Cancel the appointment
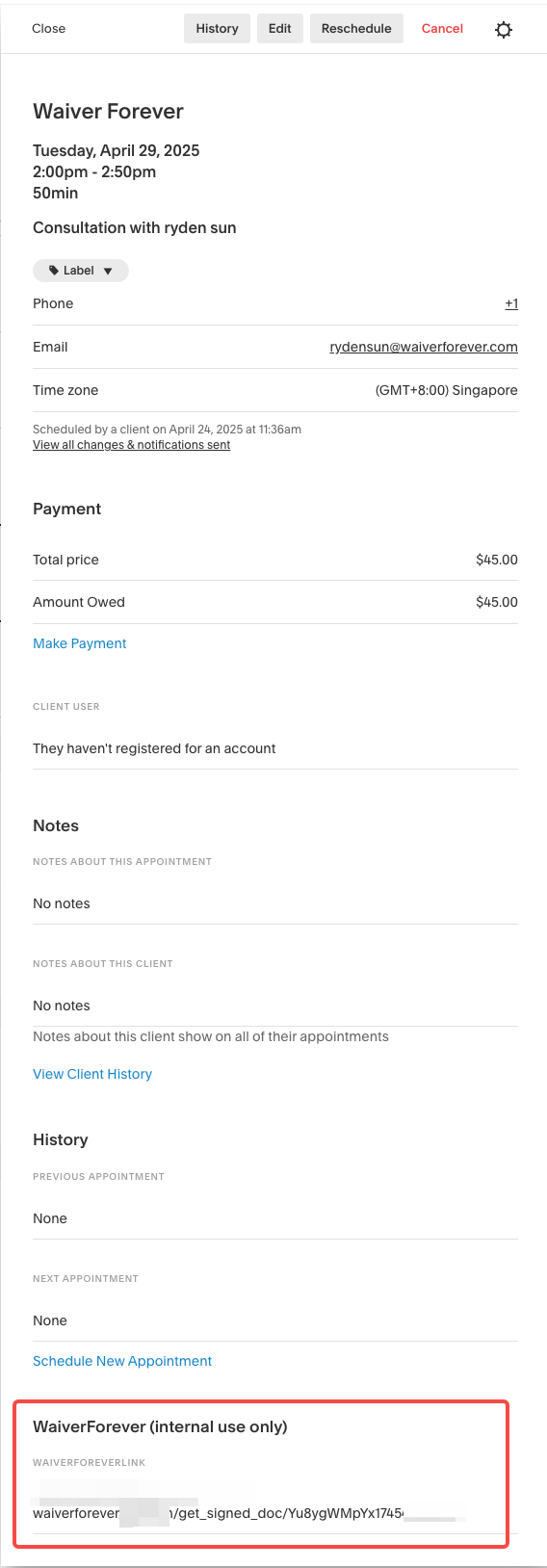 tap(442, 29)
